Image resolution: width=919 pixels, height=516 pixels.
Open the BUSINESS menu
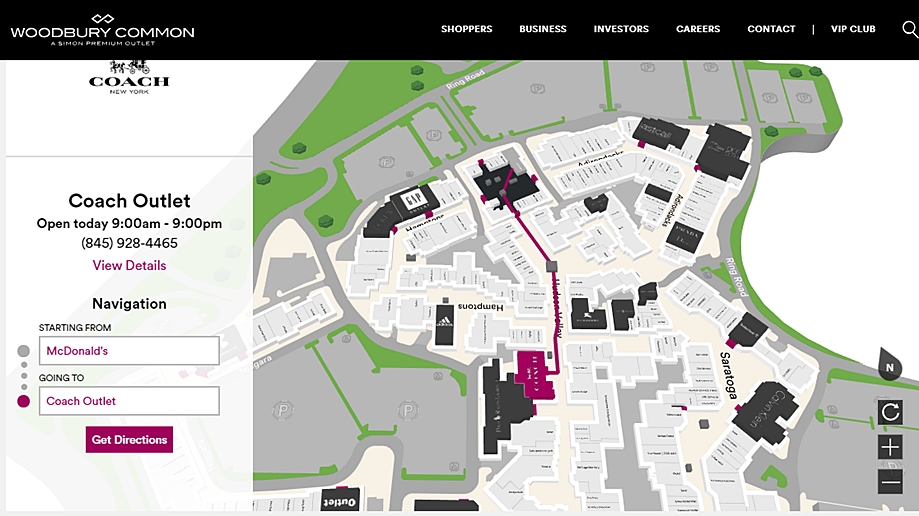(543, 29)
